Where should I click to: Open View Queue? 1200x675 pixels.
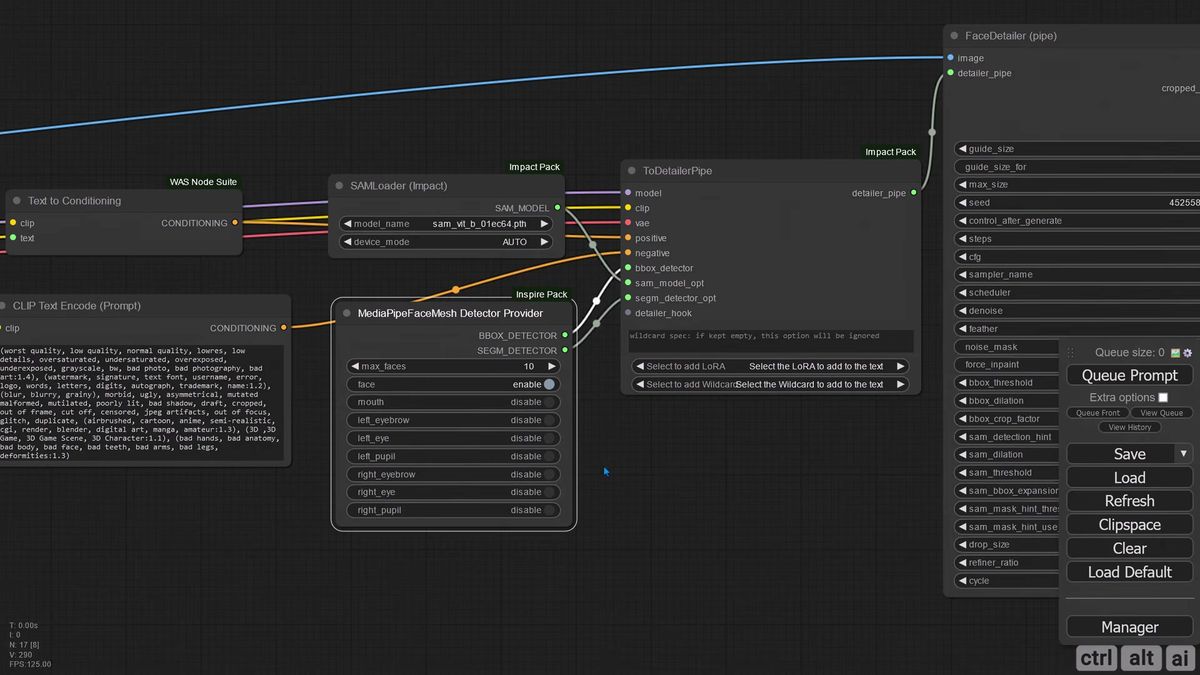click(1162, 412)
